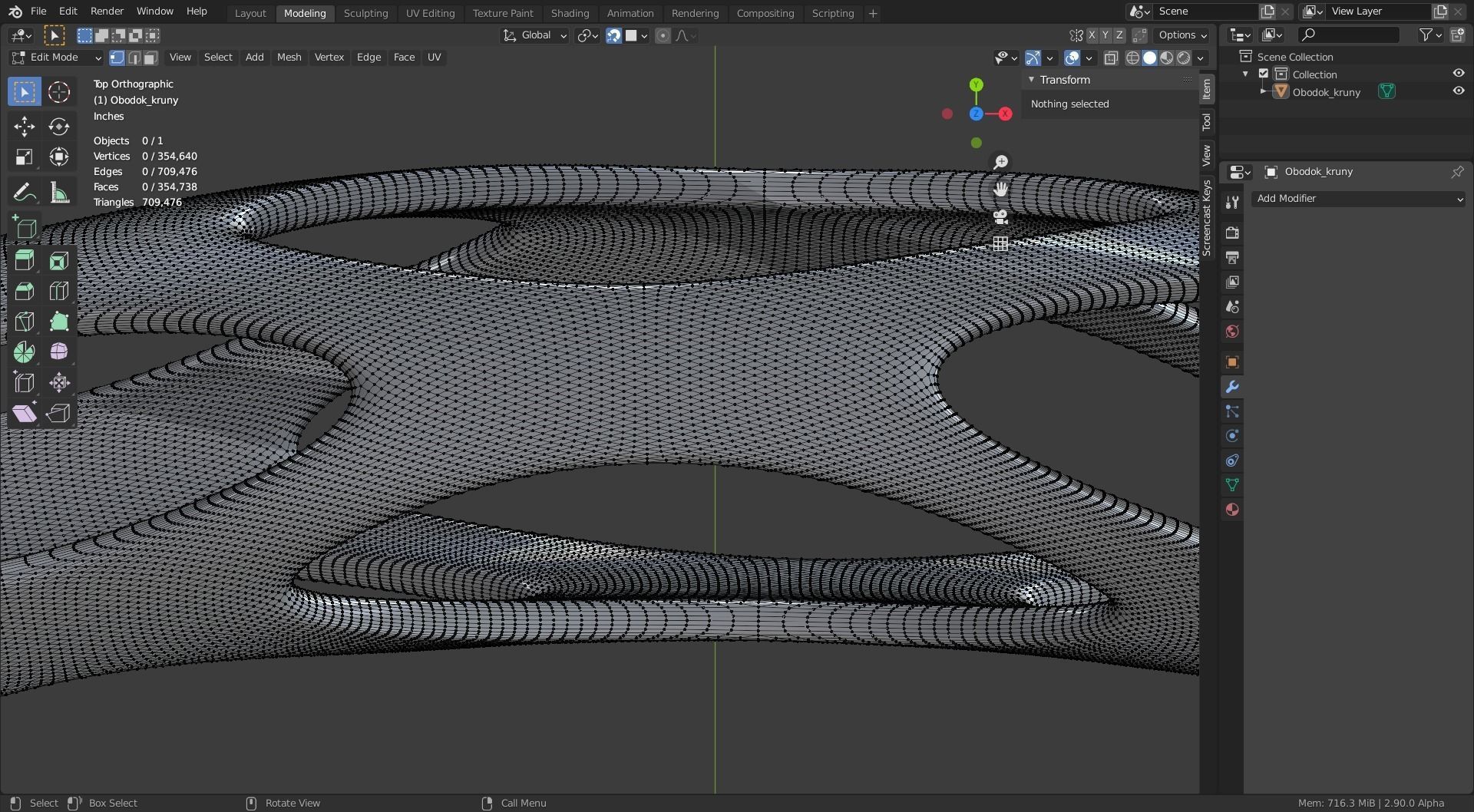1474x812 pixels.
Task: Select the Select Box tool
Action: pos(25,92)
